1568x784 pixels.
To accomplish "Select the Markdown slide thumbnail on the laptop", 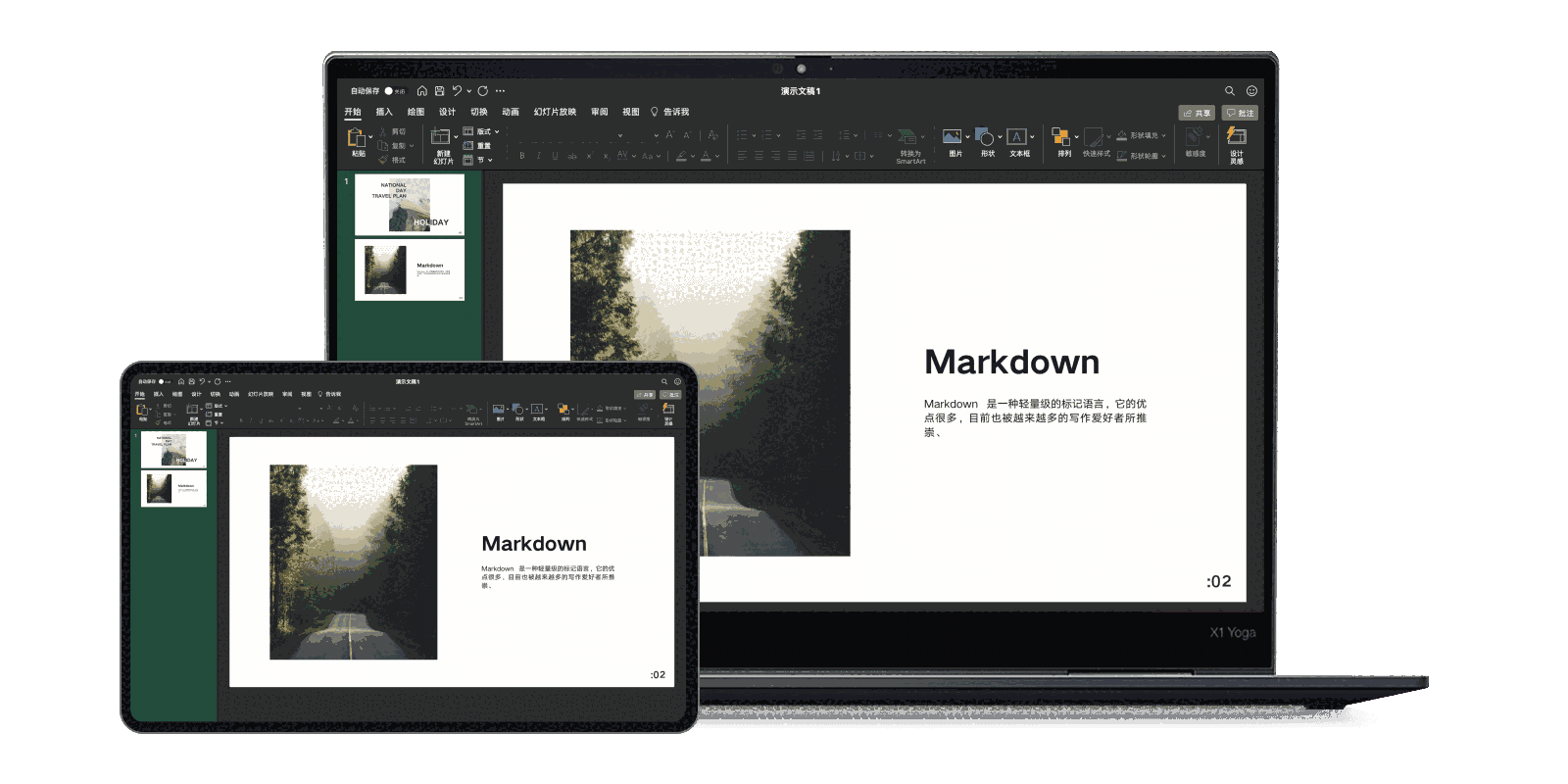I will 410,269.
